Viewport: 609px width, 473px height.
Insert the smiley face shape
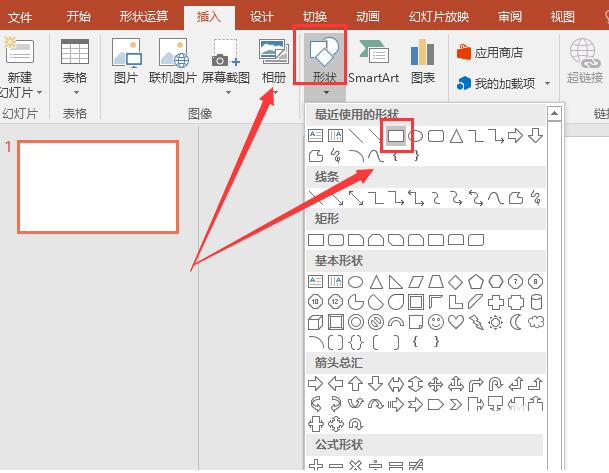[436, 322]
